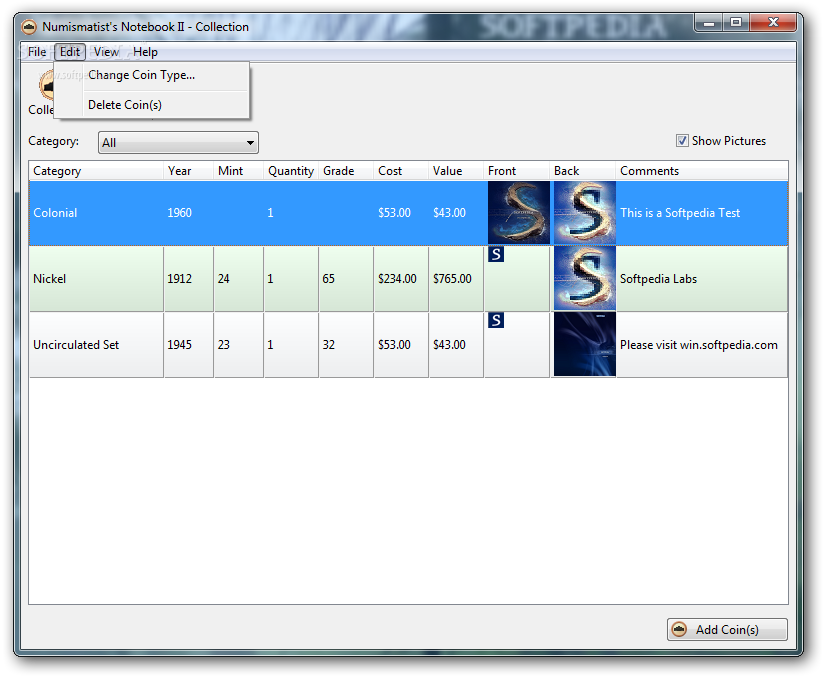
Task: Close the open Edit menu
Action: (x=69, y=52)
